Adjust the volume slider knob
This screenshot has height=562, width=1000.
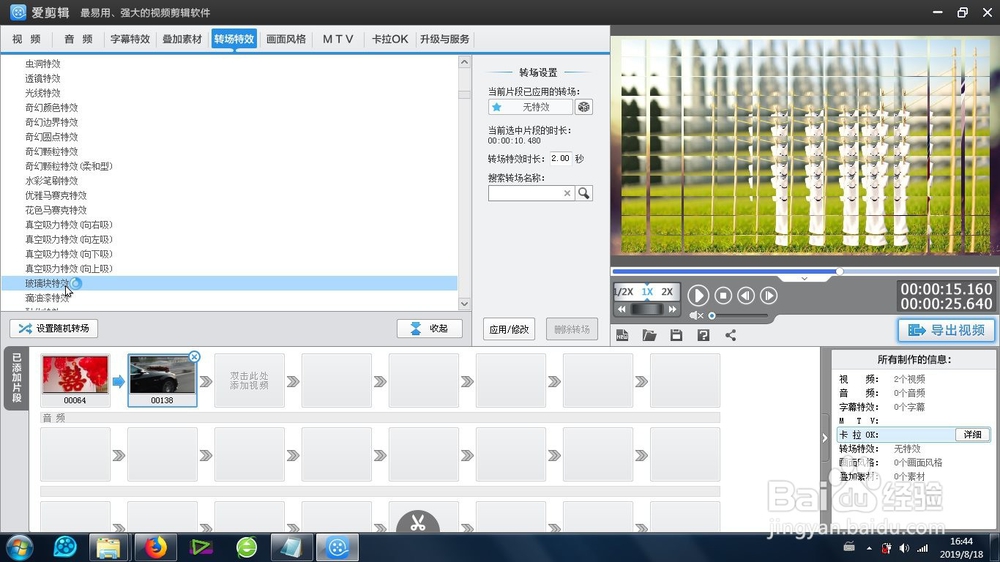[x=712, y=315]
